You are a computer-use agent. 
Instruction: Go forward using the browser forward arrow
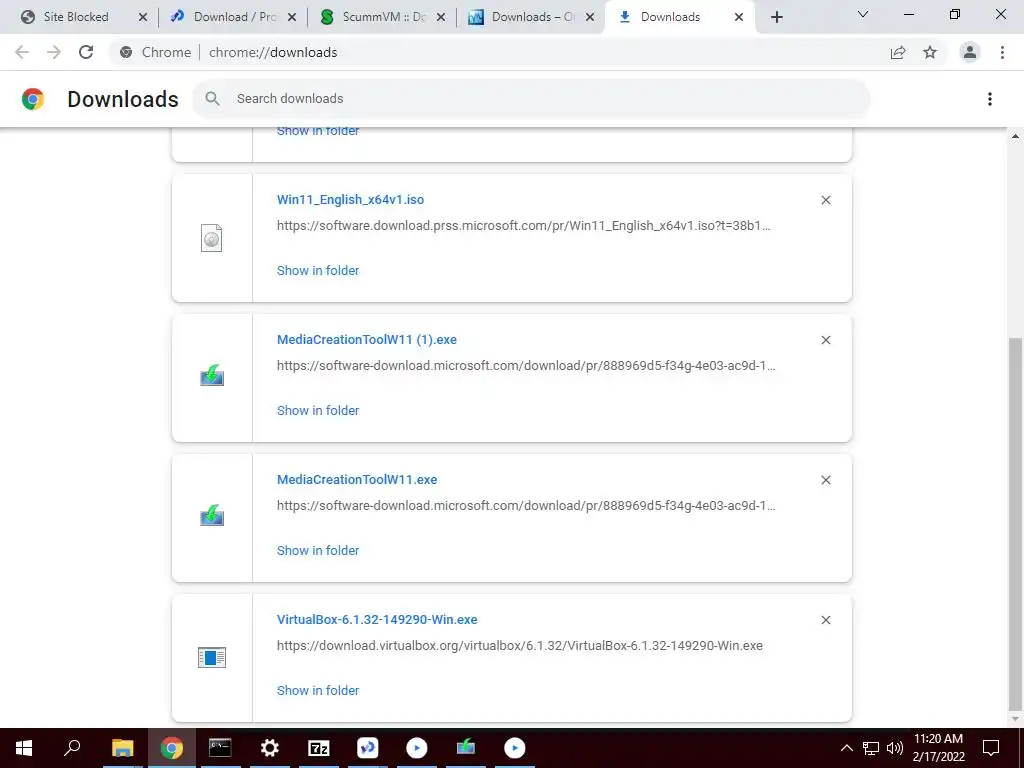(x=54, y=52)
